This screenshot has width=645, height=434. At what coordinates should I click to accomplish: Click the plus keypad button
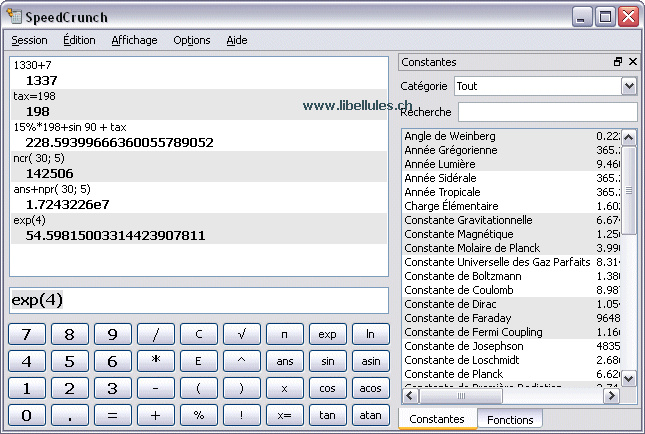(156, 415)
